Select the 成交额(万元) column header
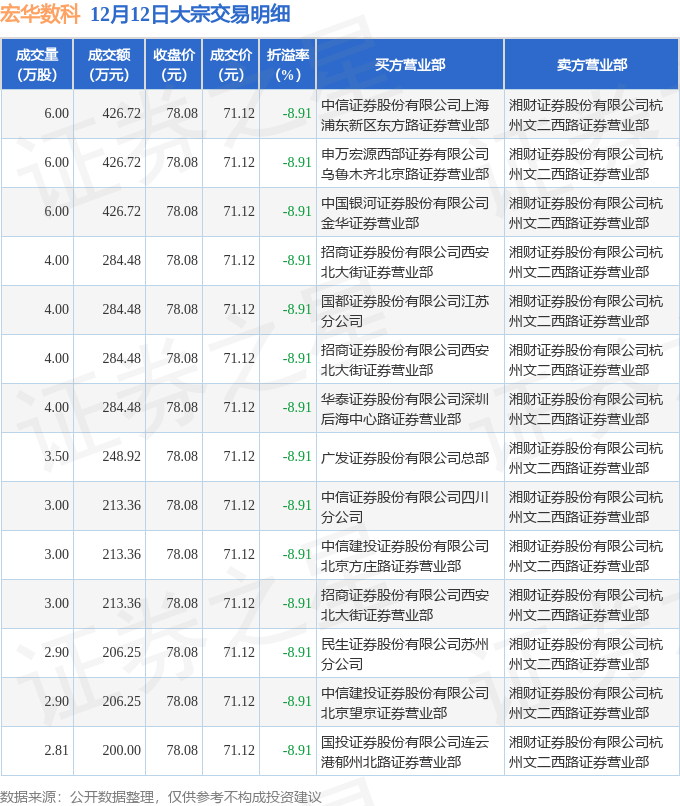 pos(109,65)
